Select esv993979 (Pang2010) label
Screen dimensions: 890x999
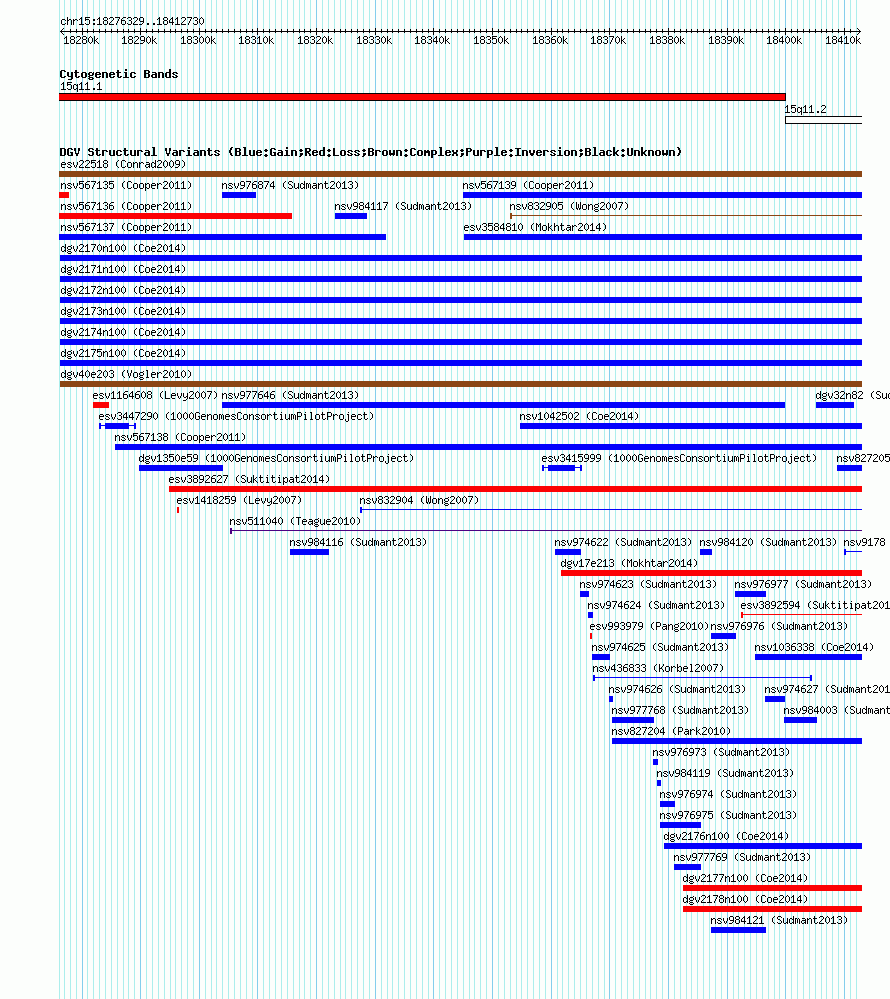tap(649, 627)
